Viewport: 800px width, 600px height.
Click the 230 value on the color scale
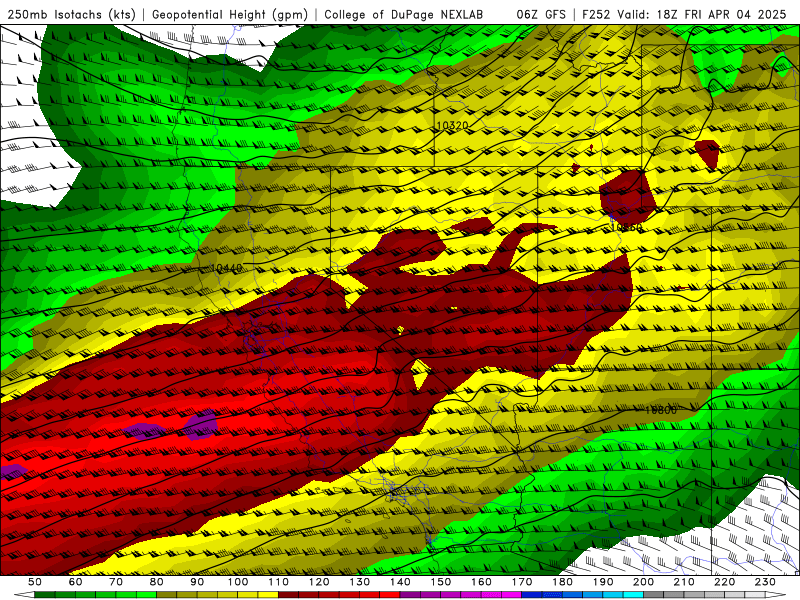coord(765,582)
